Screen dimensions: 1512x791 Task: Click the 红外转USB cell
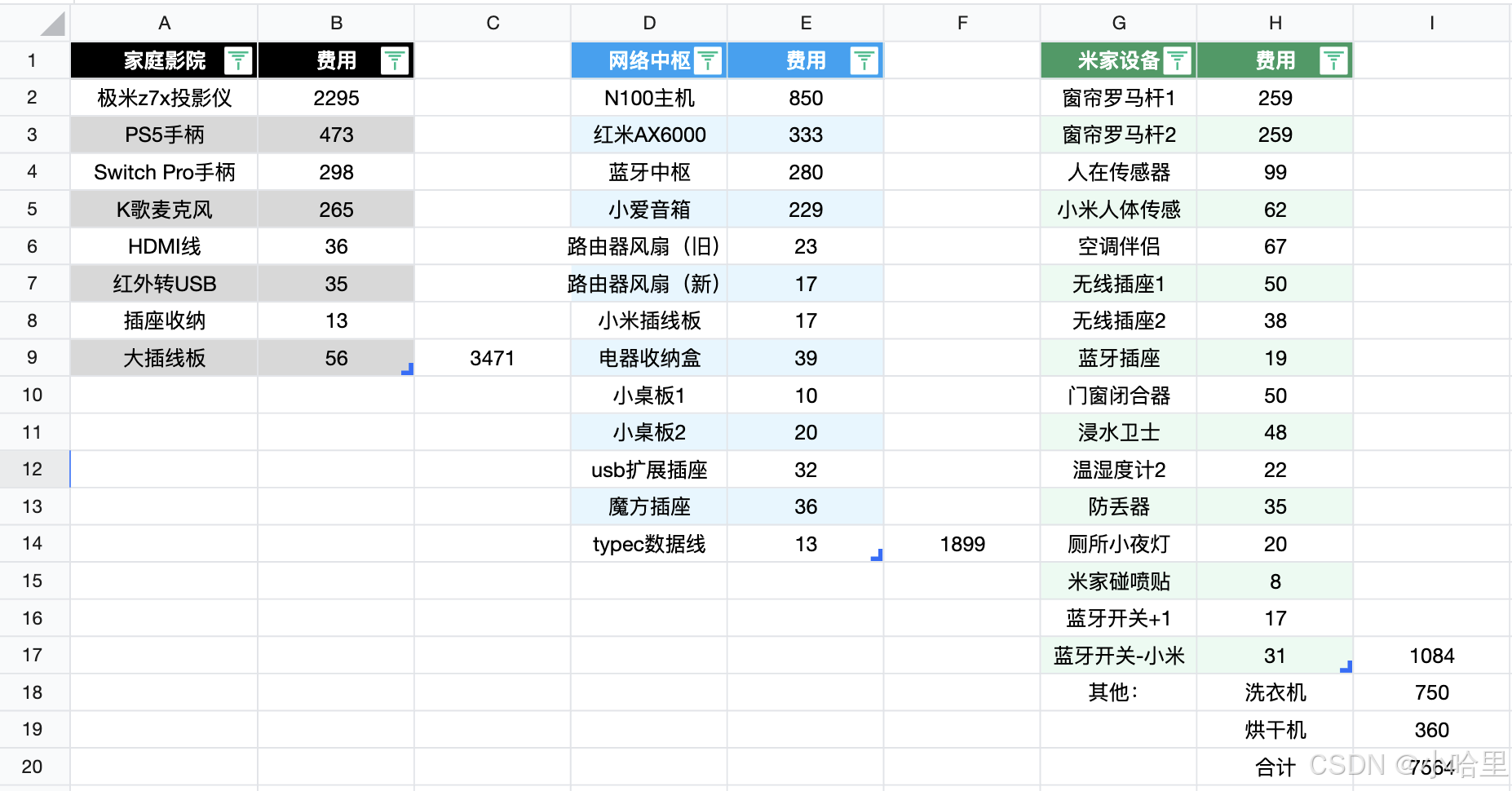pos(165,284)
